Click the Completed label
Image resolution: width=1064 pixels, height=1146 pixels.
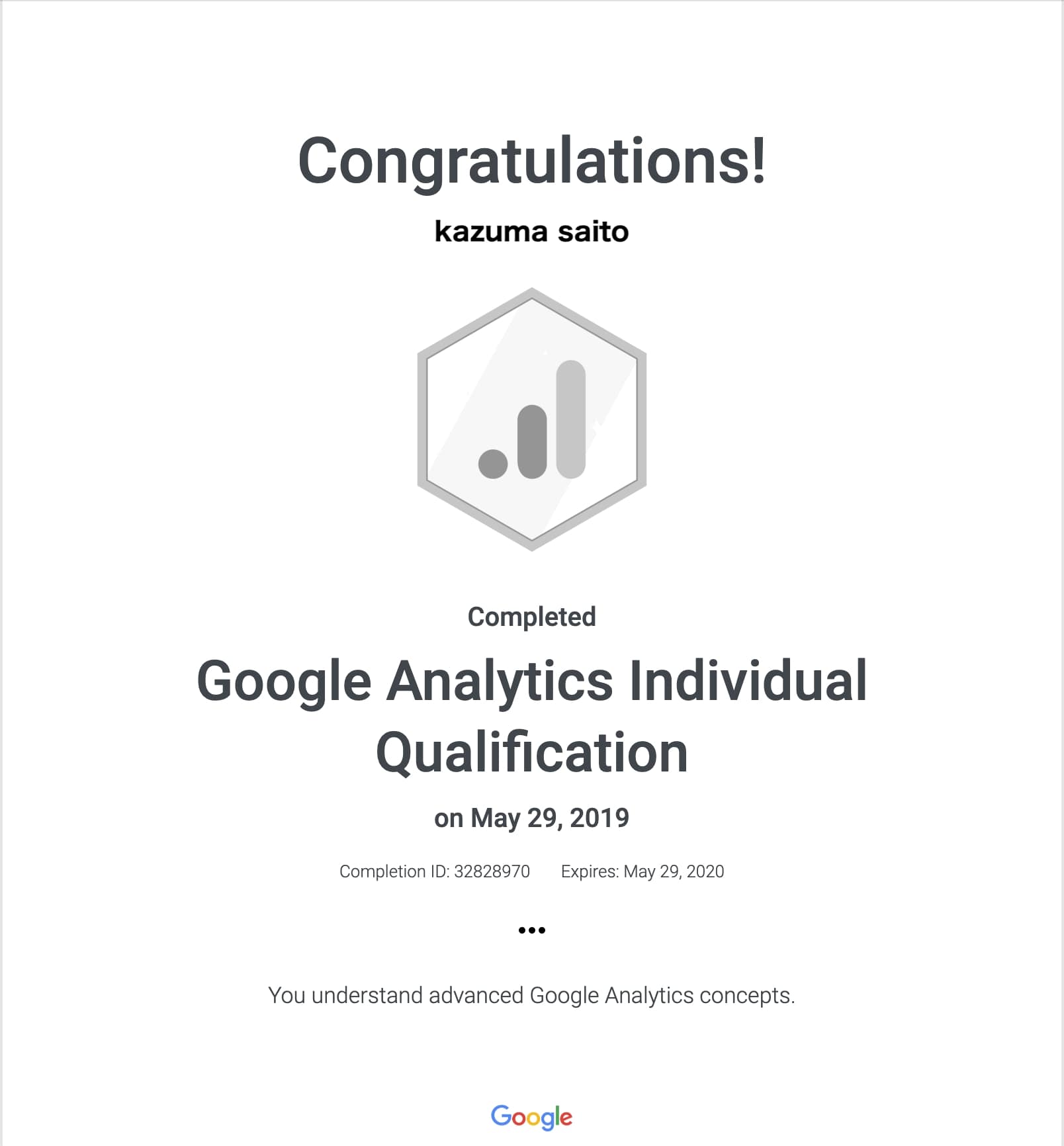click(x=531, y=617)
